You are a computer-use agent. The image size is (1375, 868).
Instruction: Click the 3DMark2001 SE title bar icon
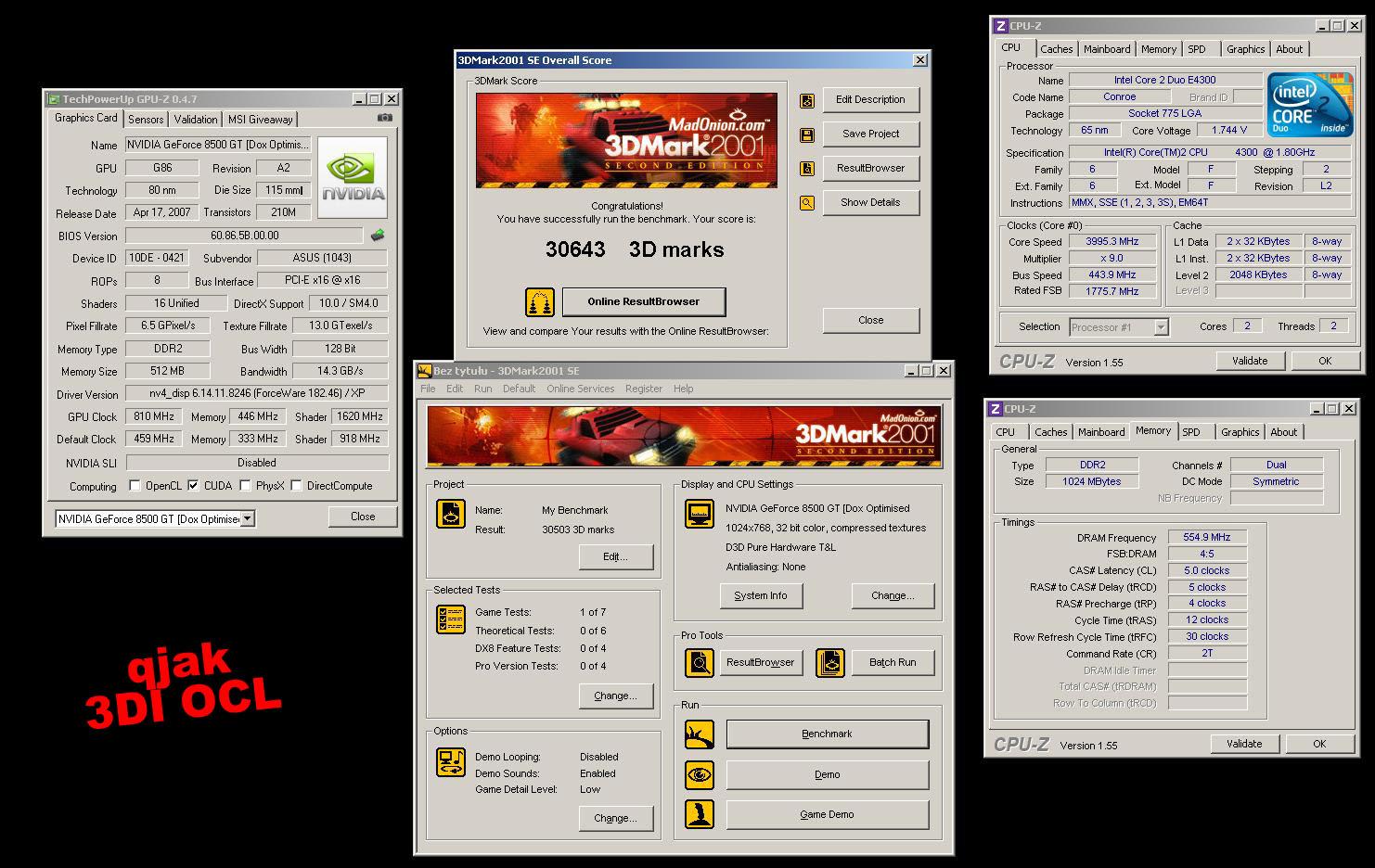(425, 371)
